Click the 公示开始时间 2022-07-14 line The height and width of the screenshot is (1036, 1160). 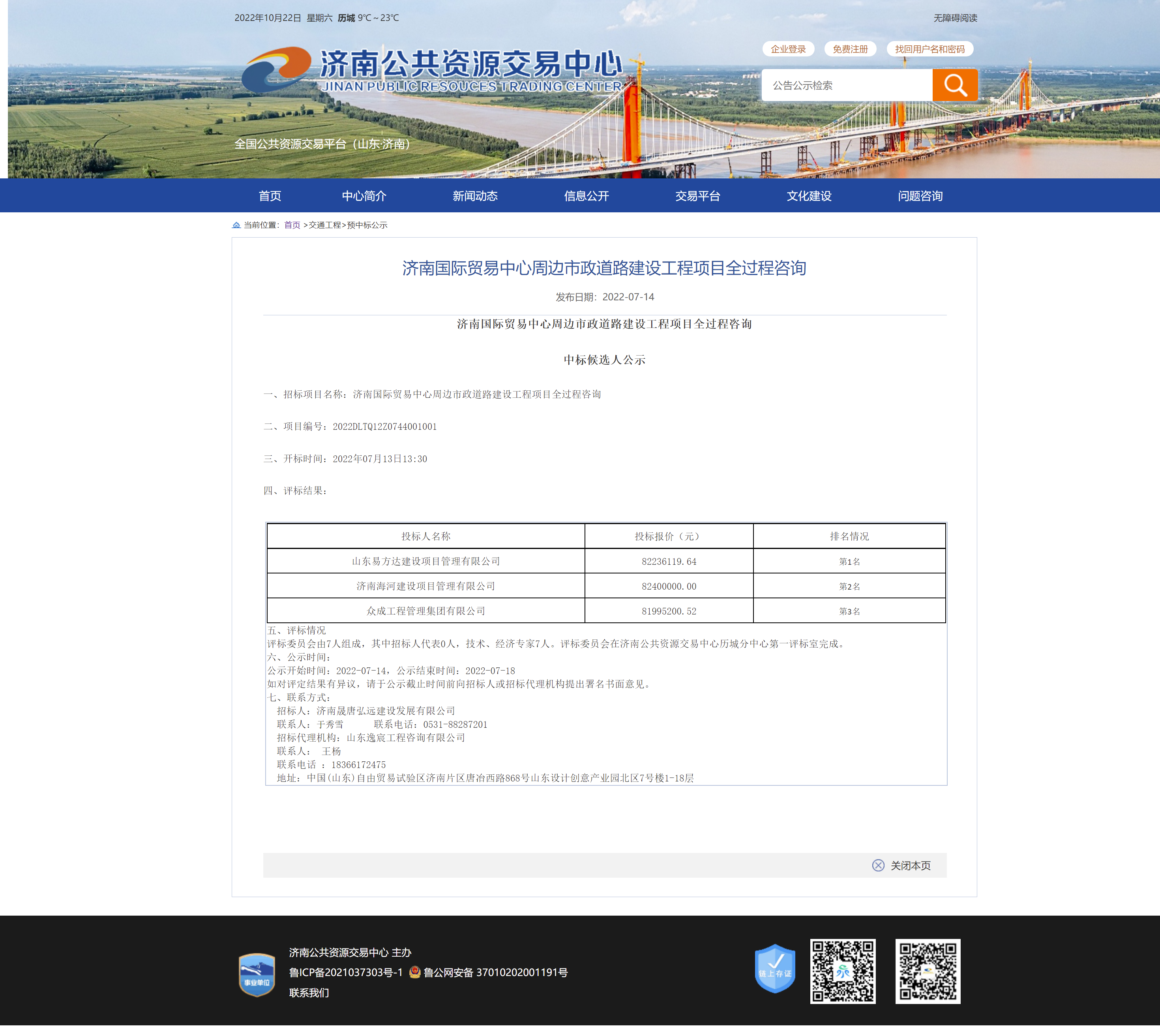391,671
